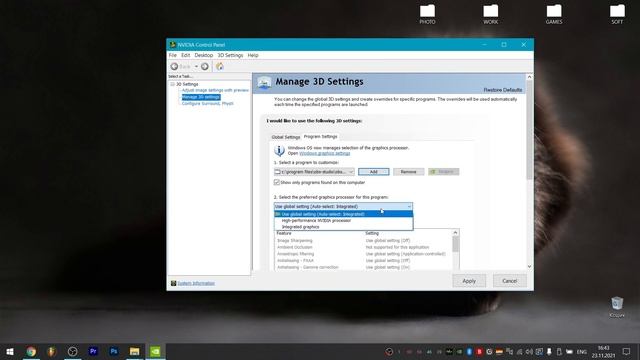Click the NVIDIA tray icon
The width and height of the screenshot is (640, 360).
coord(459,352)
